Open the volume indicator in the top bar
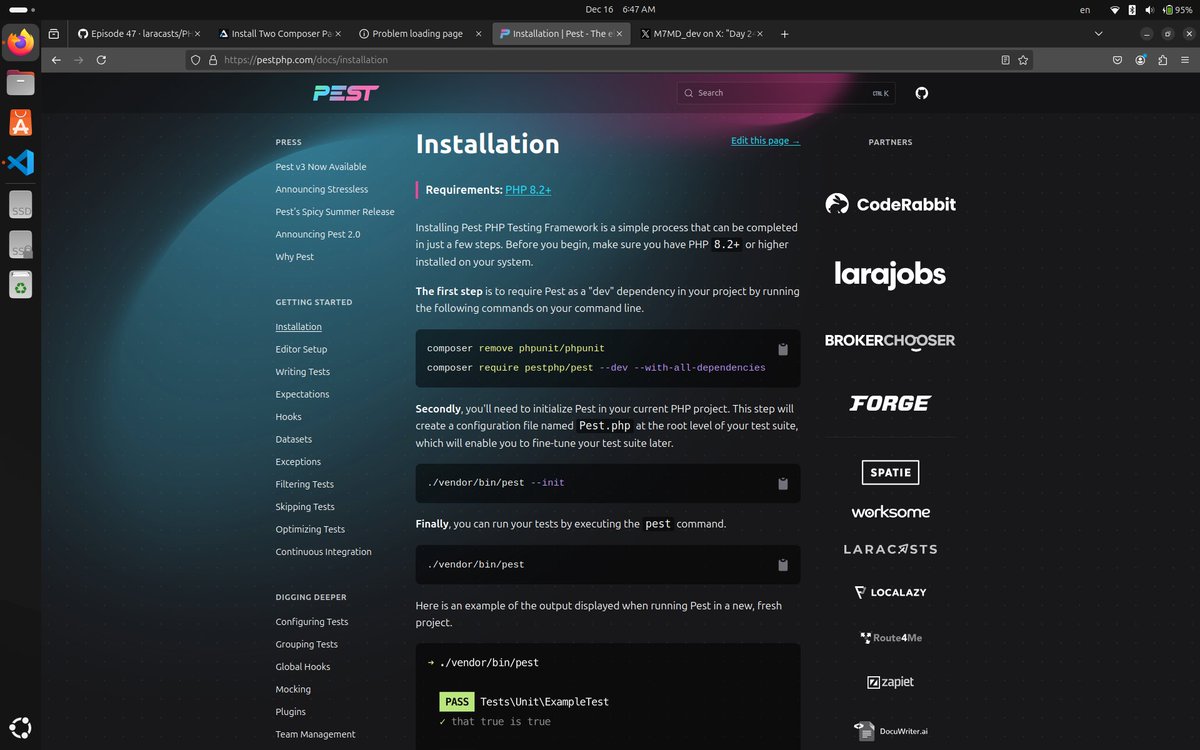This screenshot has height=750, width=1200. coord(1149,9)
